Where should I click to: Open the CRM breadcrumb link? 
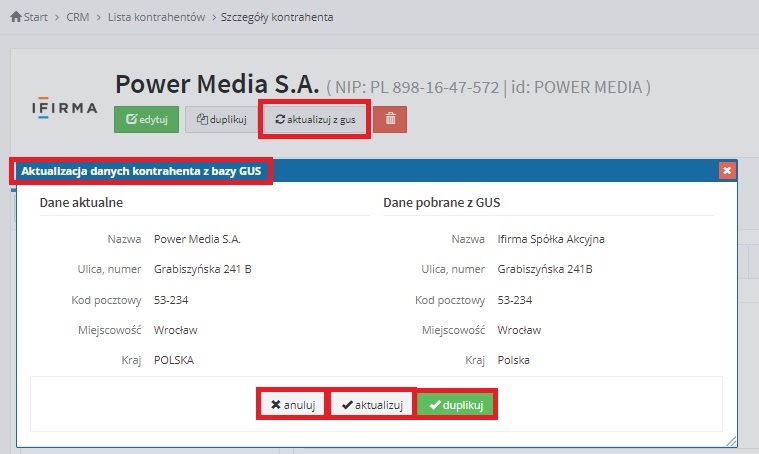point(77,17)
